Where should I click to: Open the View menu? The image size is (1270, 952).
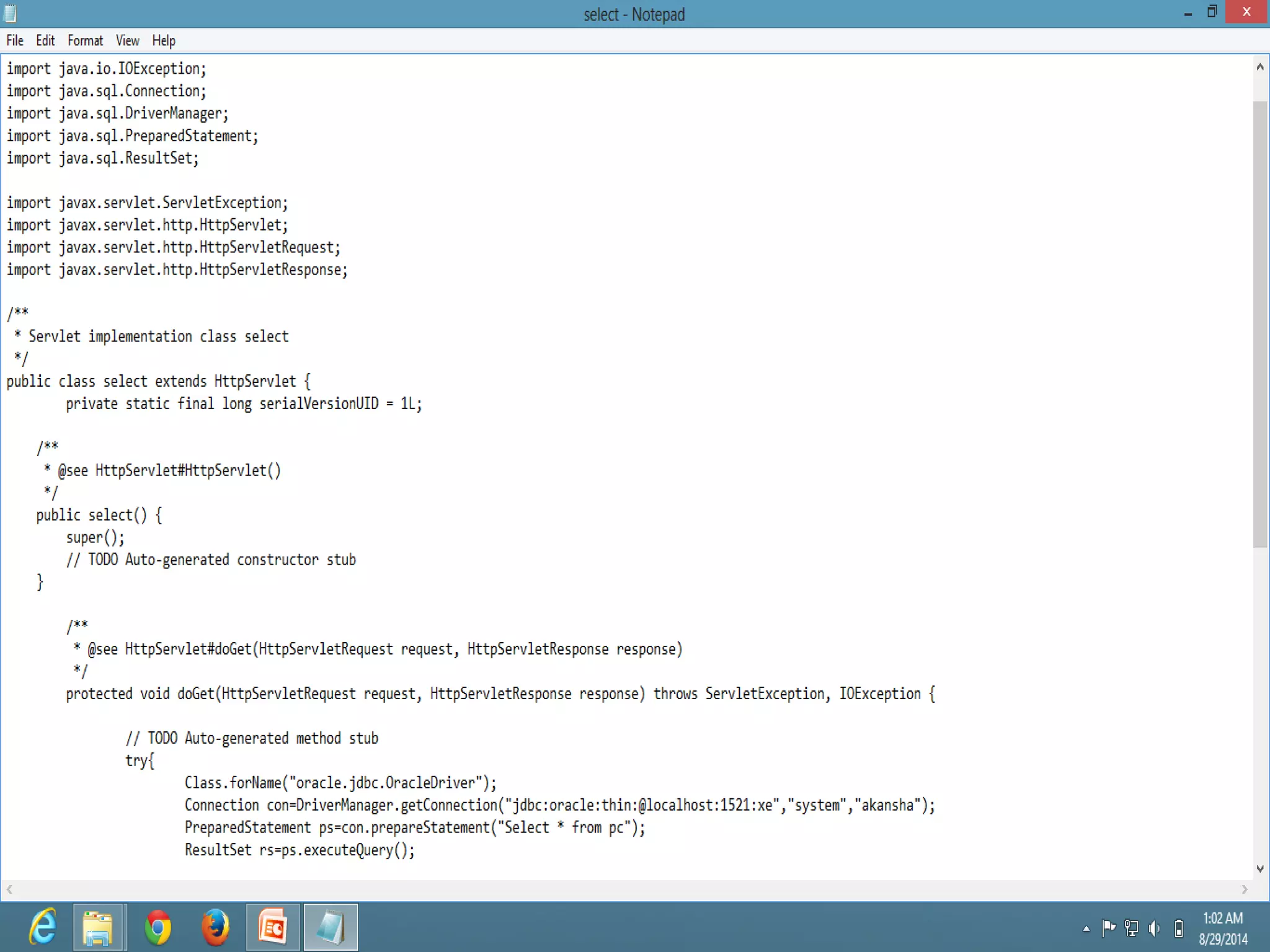127,40
